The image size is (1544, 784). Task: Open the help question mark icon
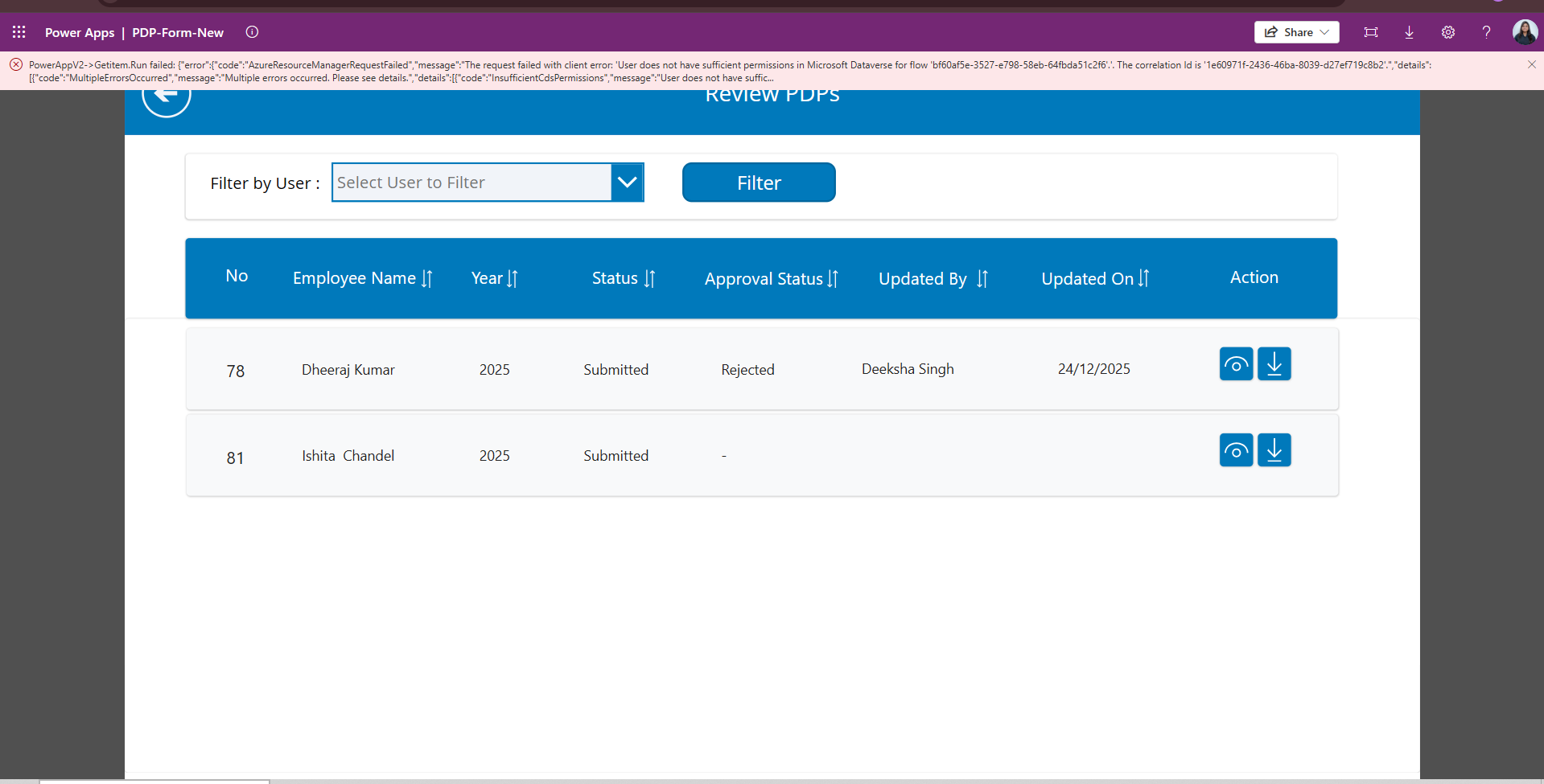tap(1486, 32)
